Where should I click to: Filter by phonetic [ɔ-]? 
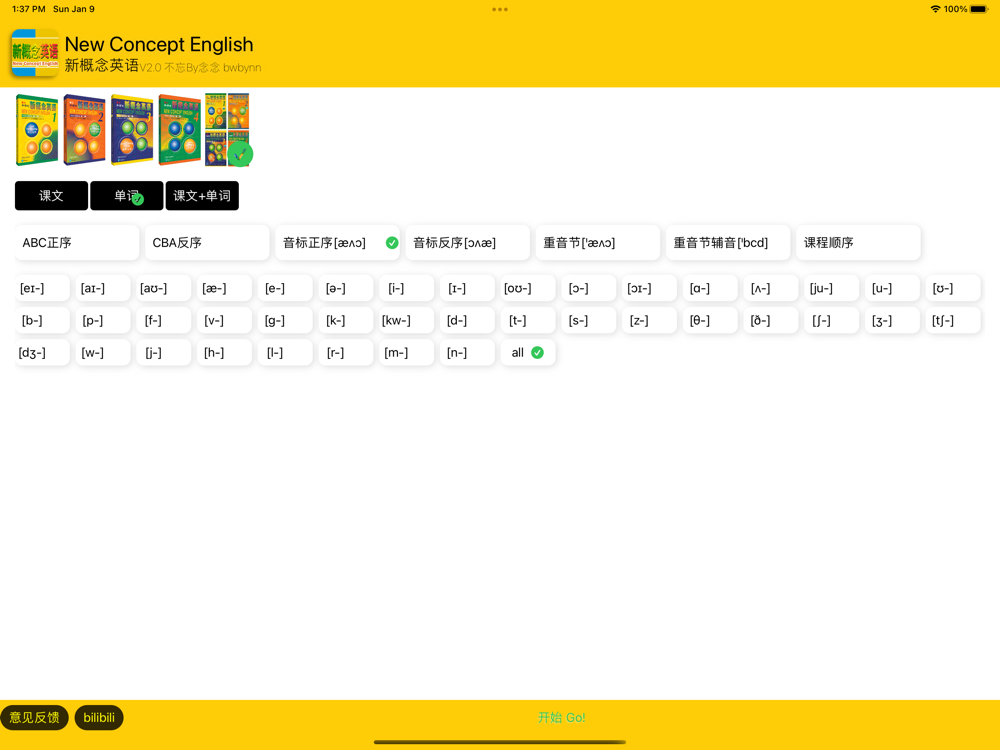pos(589,288)
